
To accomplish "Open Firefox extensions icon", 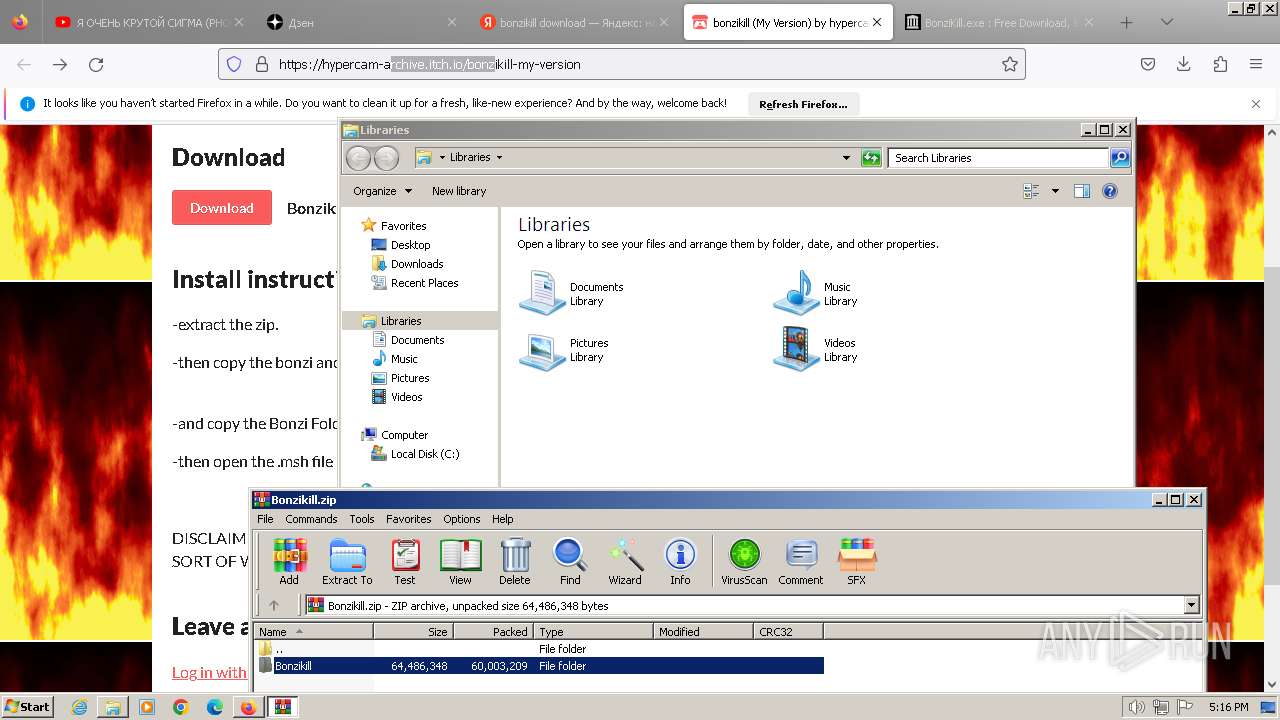I will tap(1220, 64).
